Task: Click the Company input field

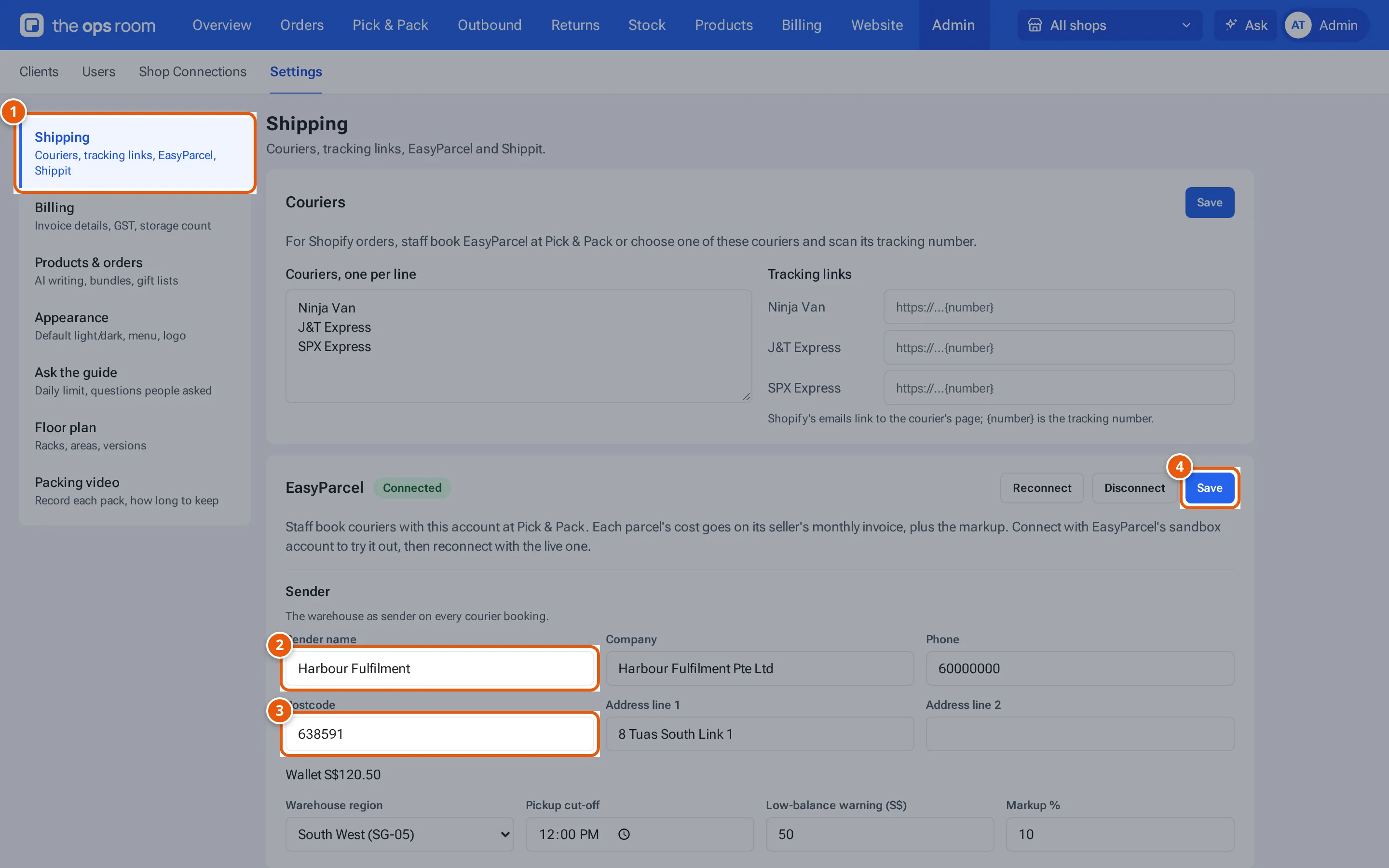Action: tap(759, 668)
